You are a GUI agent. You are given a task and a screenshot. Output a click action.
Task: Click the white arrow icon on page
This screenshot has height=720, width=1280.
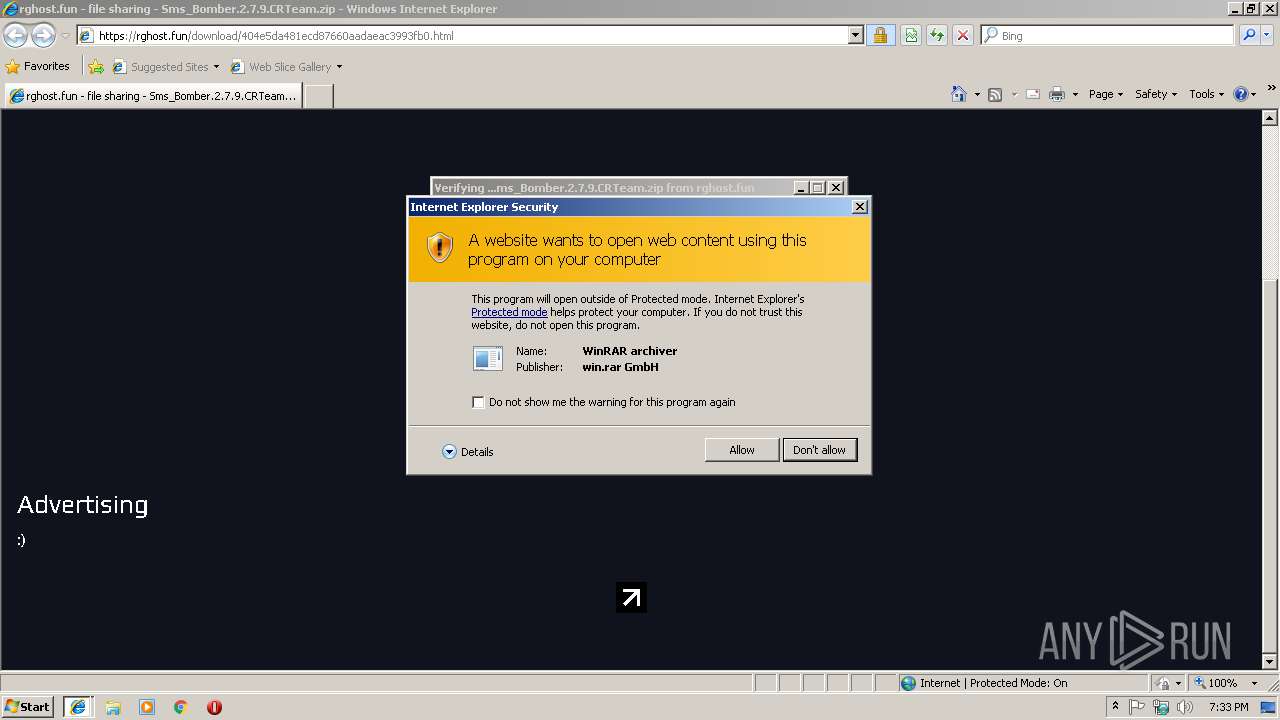click(x=631, y=597)
